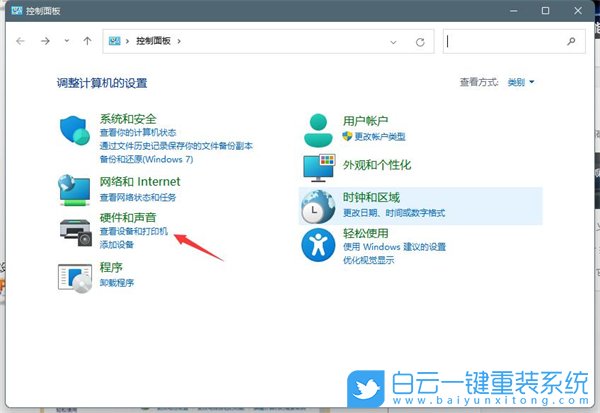
Task: Open the Network and Internet globe icon
Action: tap(75, 190)
